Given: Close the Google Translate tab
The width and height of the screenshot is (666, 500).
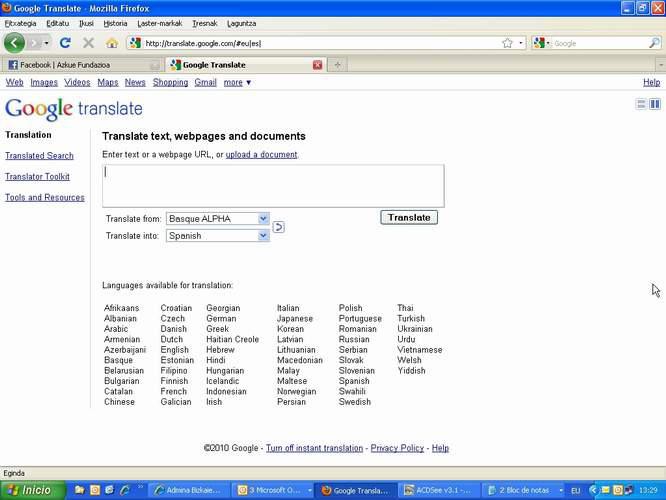Looking at the screenshot, I should (x=317, y=65).
